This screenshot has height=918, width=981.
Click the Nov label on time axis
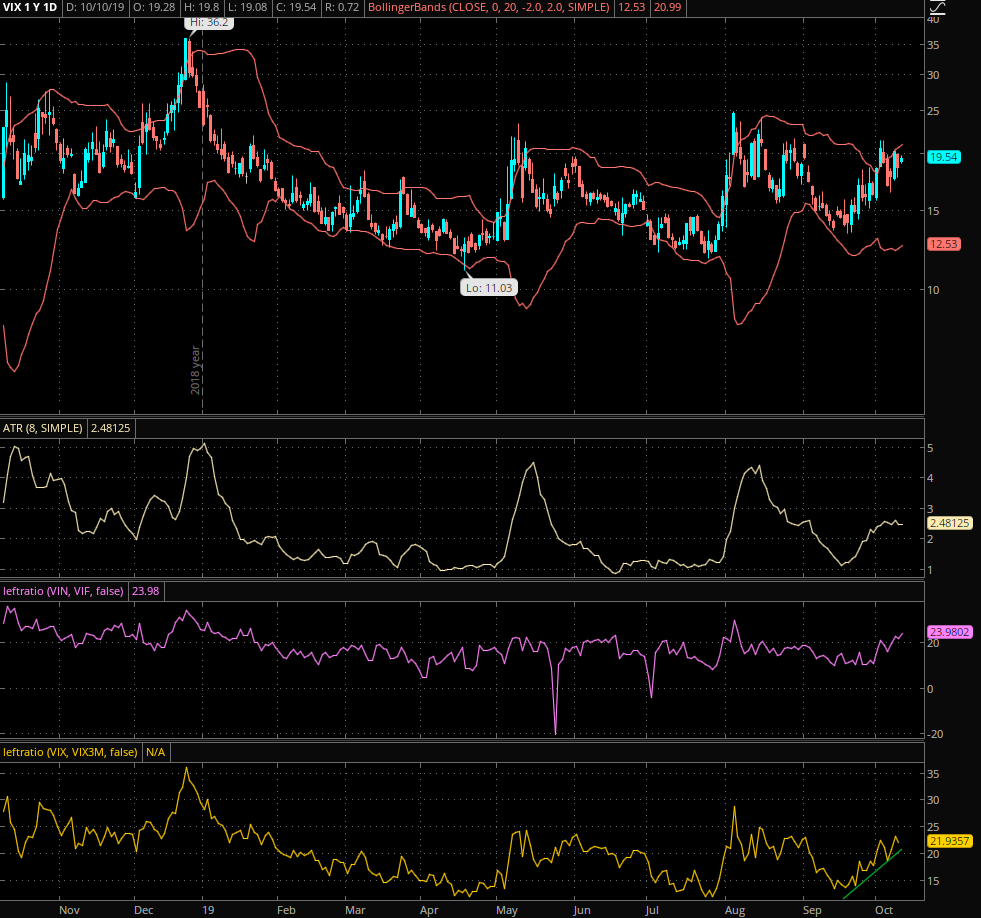pyautogui.click(x=69, y=911)
